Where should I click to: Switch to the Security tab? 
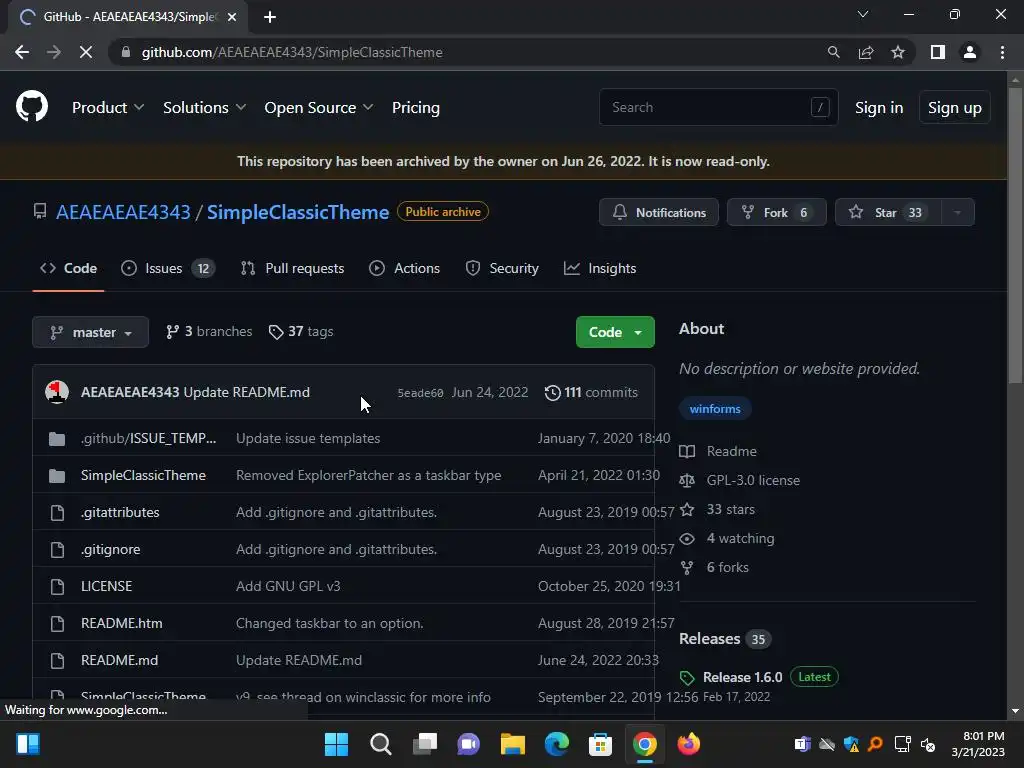pyautogui.click(x=502, y=268)
